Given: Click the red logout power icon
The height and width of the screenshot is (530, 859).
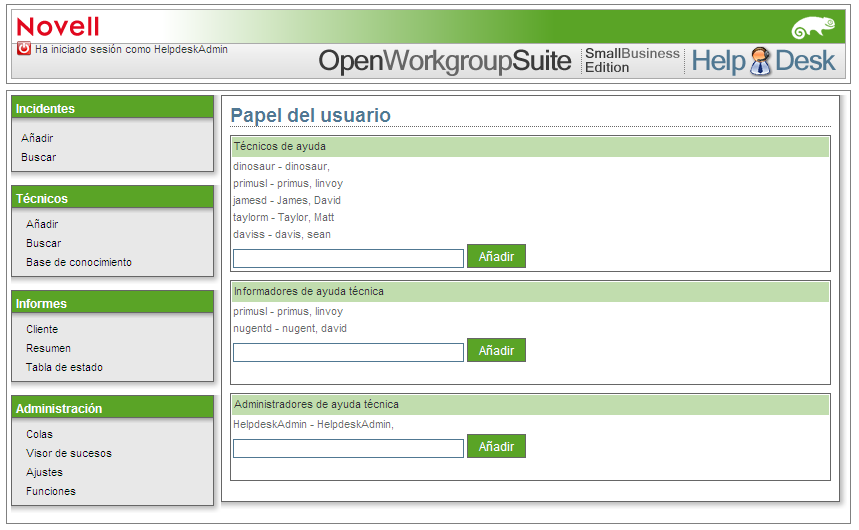Looking at the screenshot, I should (x=24, y=49).
